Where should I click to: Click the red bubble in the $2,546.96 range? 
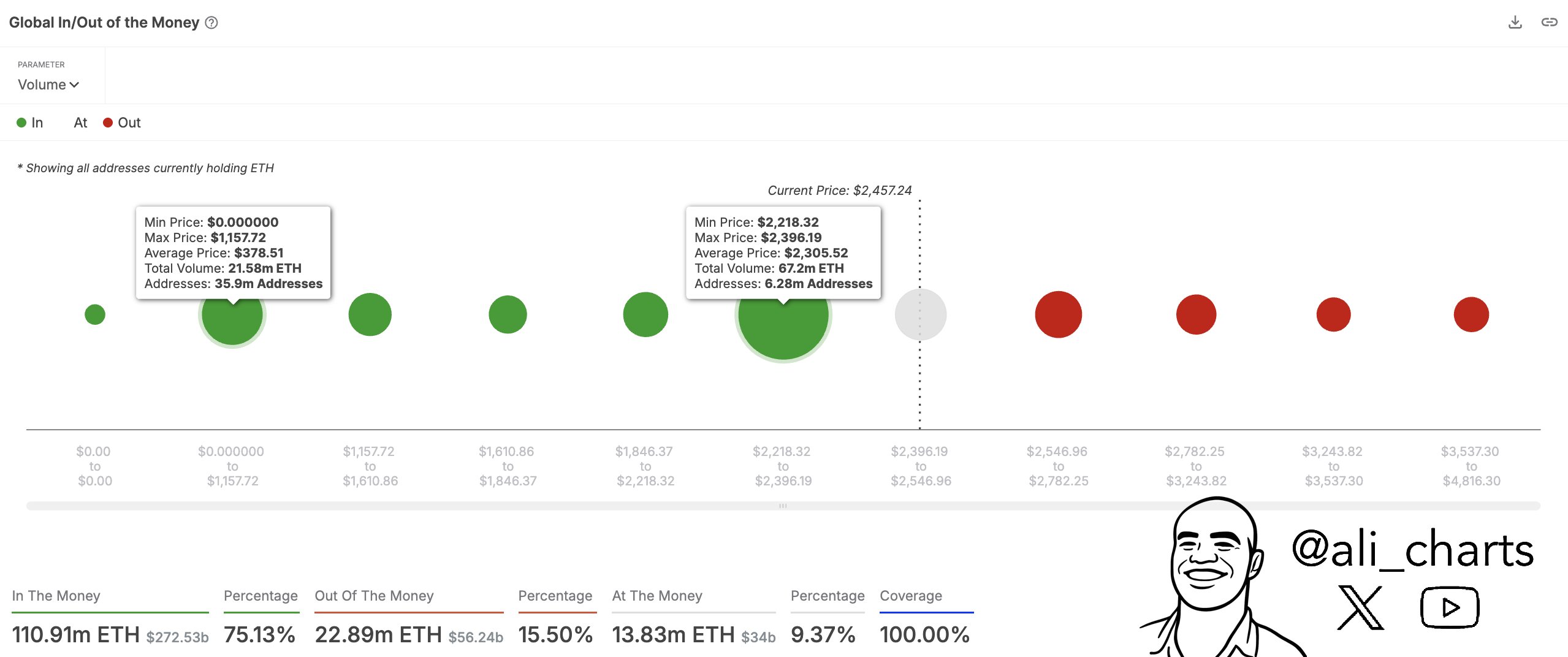1059,314
